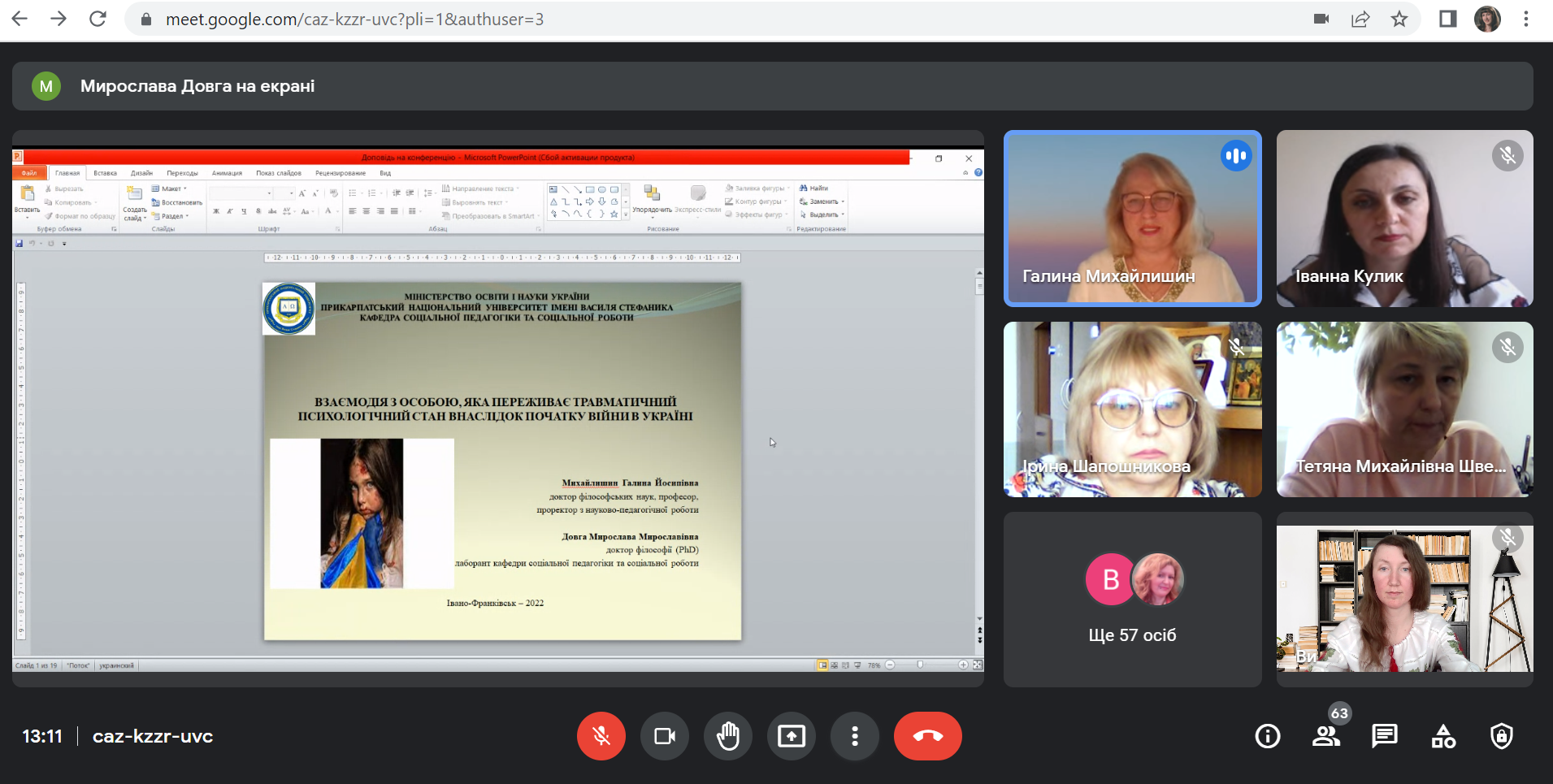Click the share page icon in address bar
Viewport: 1553px width, 784px height.
[x=1360, y=19]
